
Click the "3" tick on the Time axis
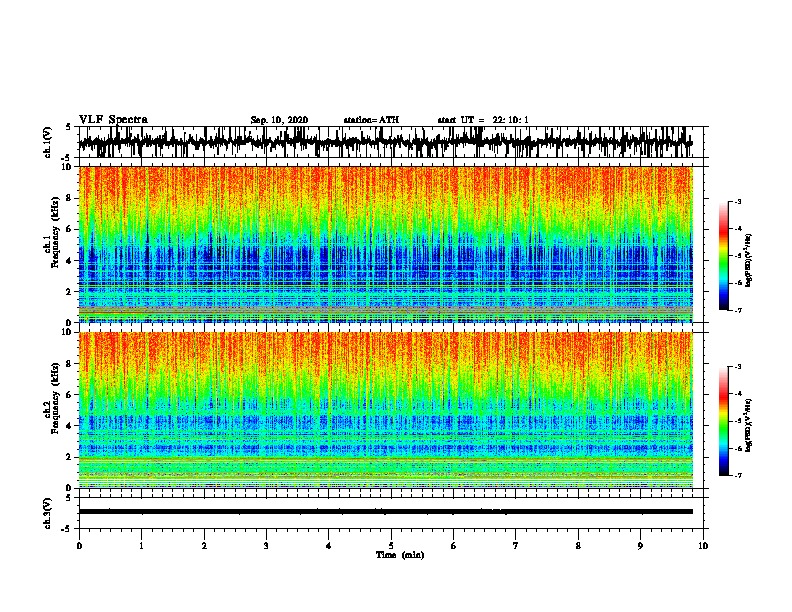[x=266, y=545]
